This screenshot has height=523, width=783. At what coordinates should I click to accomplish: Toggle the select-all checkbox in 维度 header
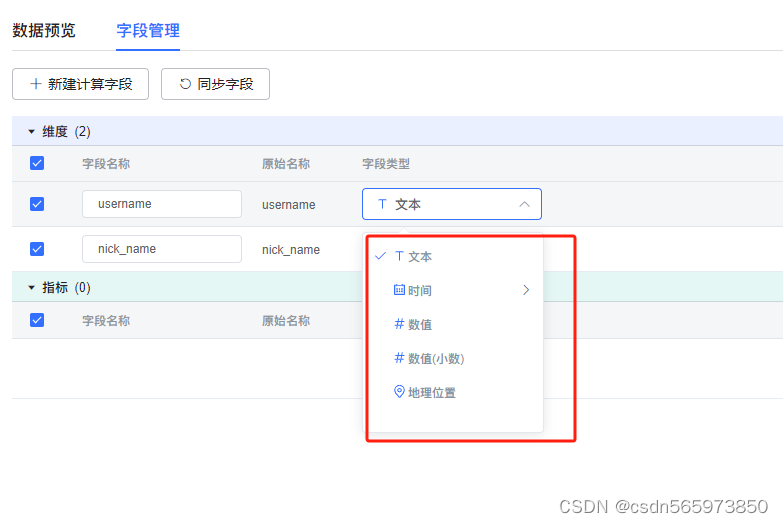coord(37,163)
